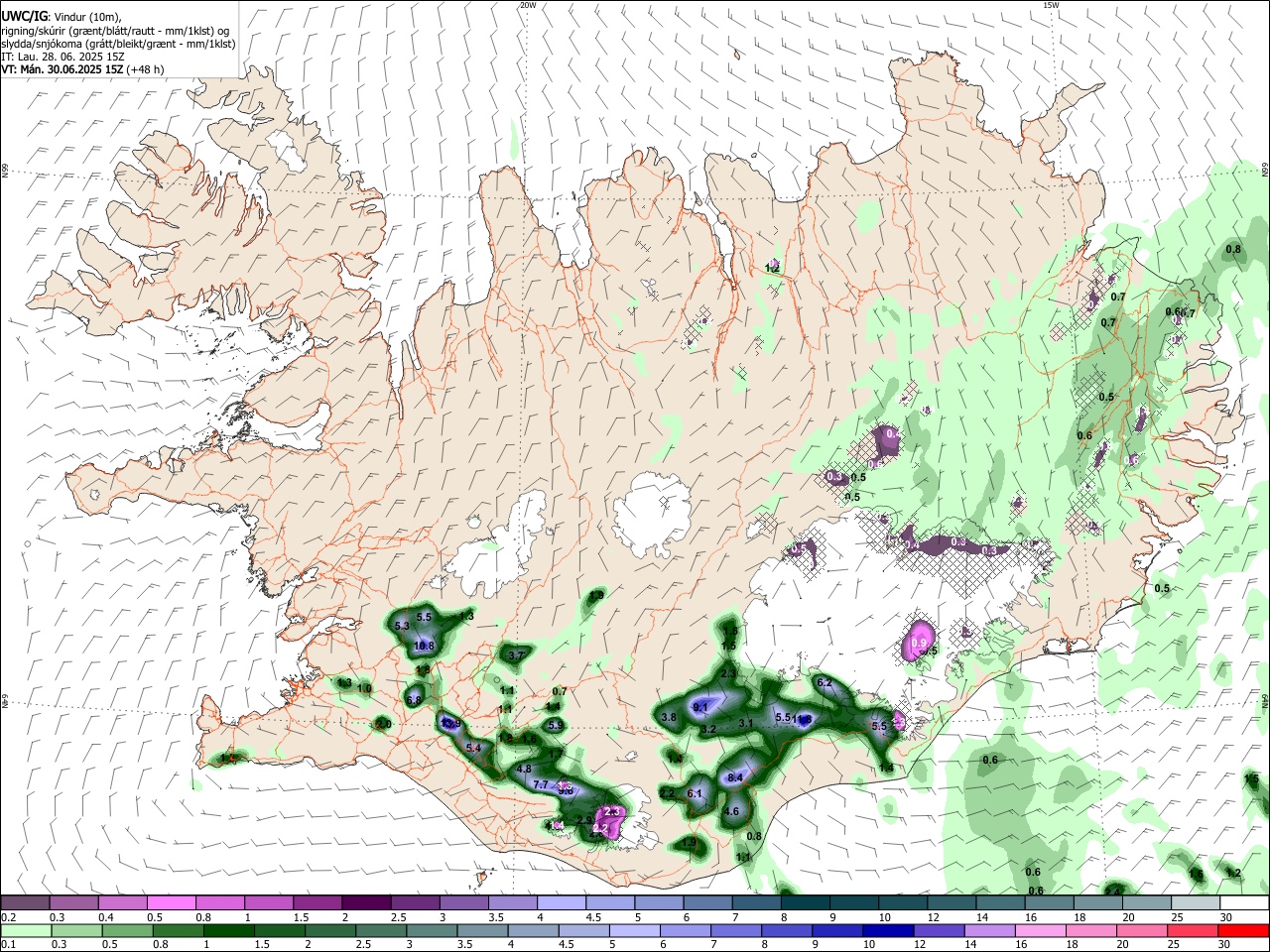
Task: Click the '5.4' precipitation value
Action: coord(473,748)
